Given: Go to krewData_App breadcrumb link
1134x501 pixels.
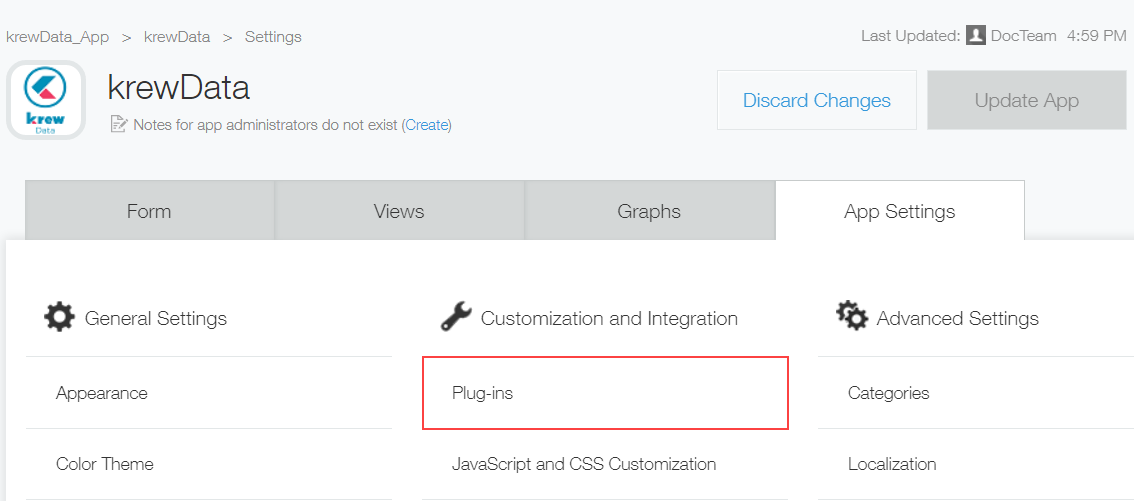Looking at the screenshot, I should point(57,36).
